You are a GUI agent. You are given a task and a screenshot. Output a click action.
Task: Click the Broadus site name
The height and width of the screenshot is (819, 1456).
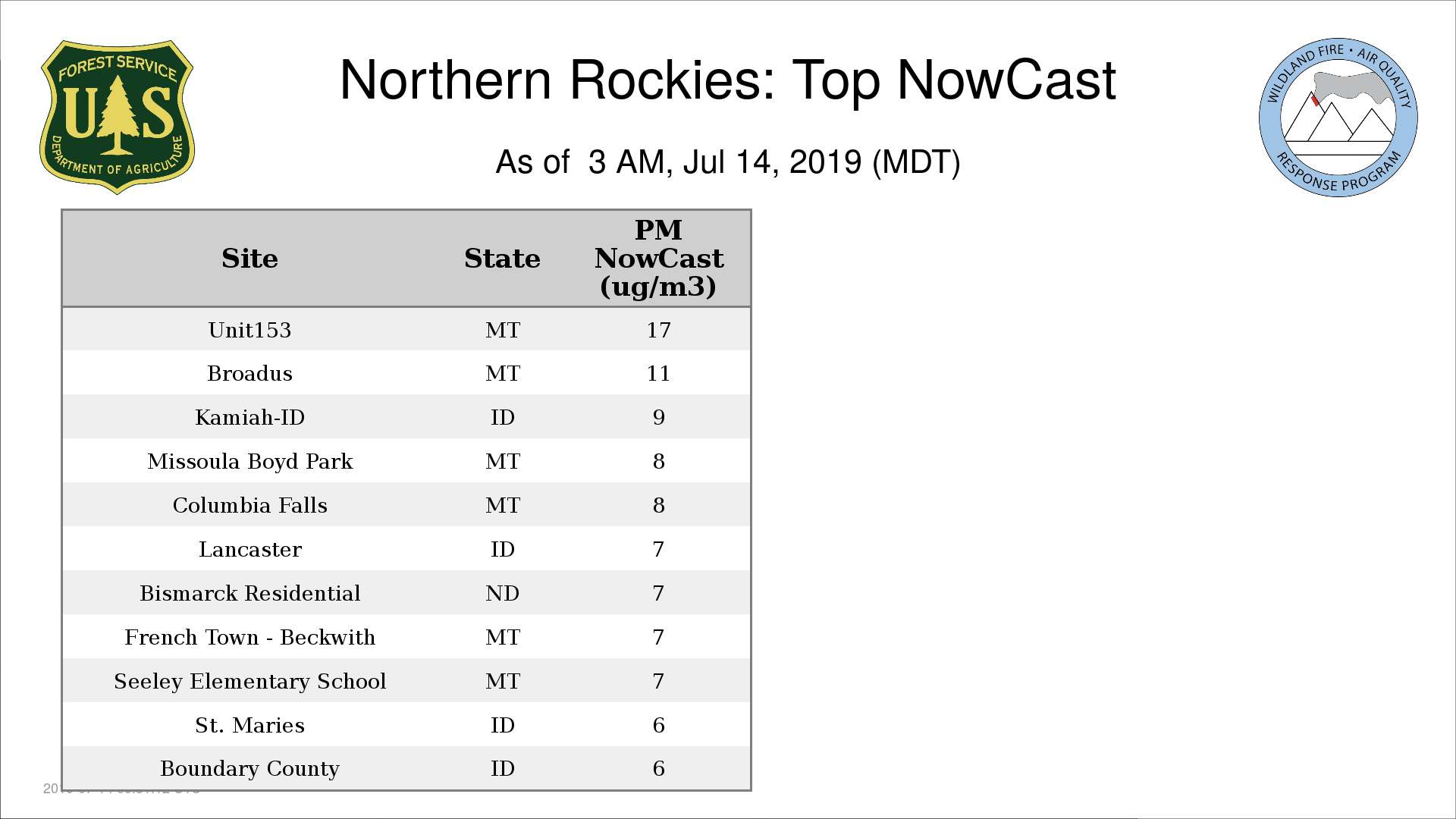point(249,373)
